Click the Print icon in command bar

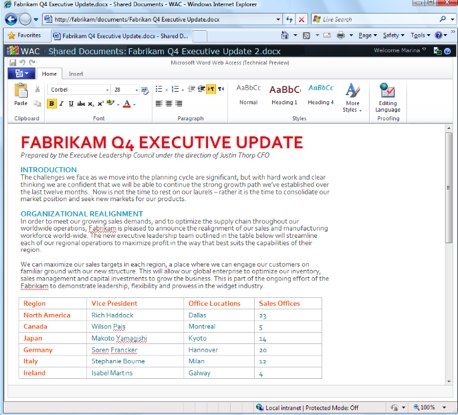coord(340,35)
